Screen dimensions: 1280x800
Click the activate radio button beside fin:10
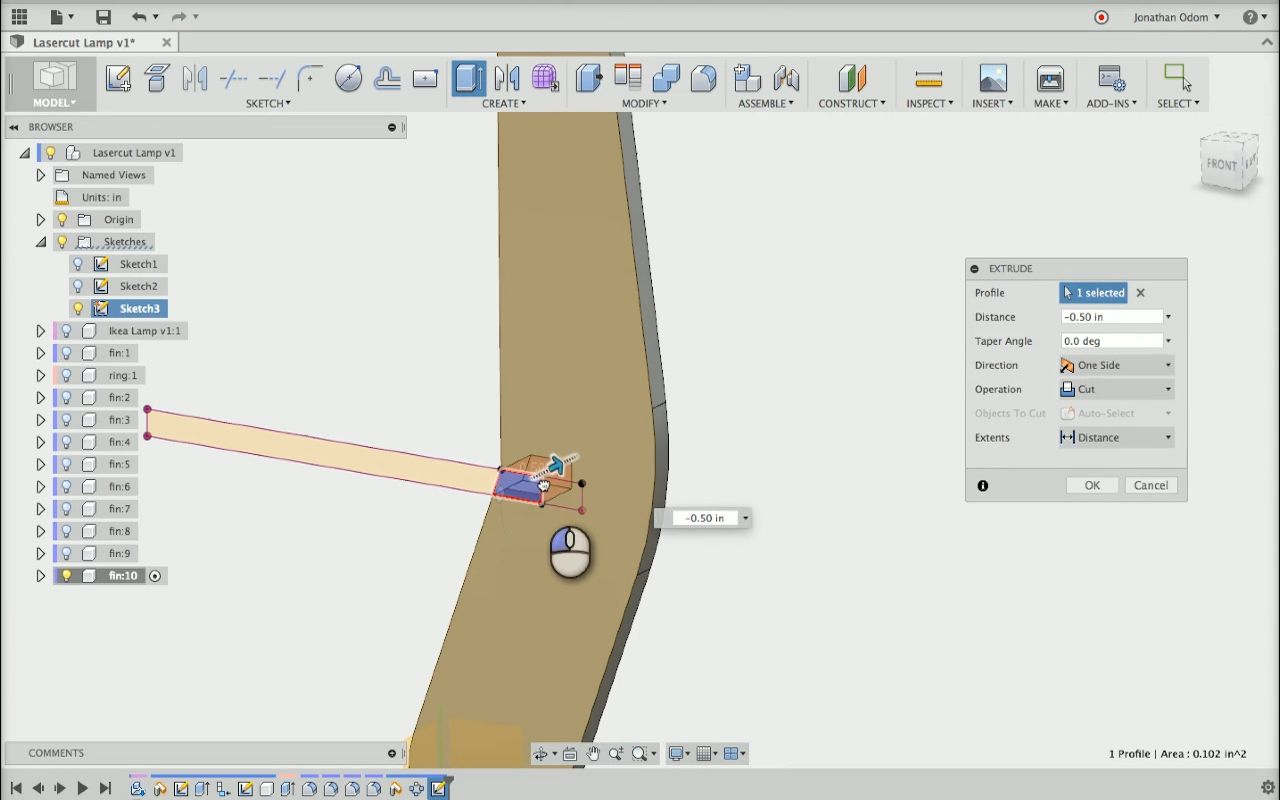tap(155, 576)
